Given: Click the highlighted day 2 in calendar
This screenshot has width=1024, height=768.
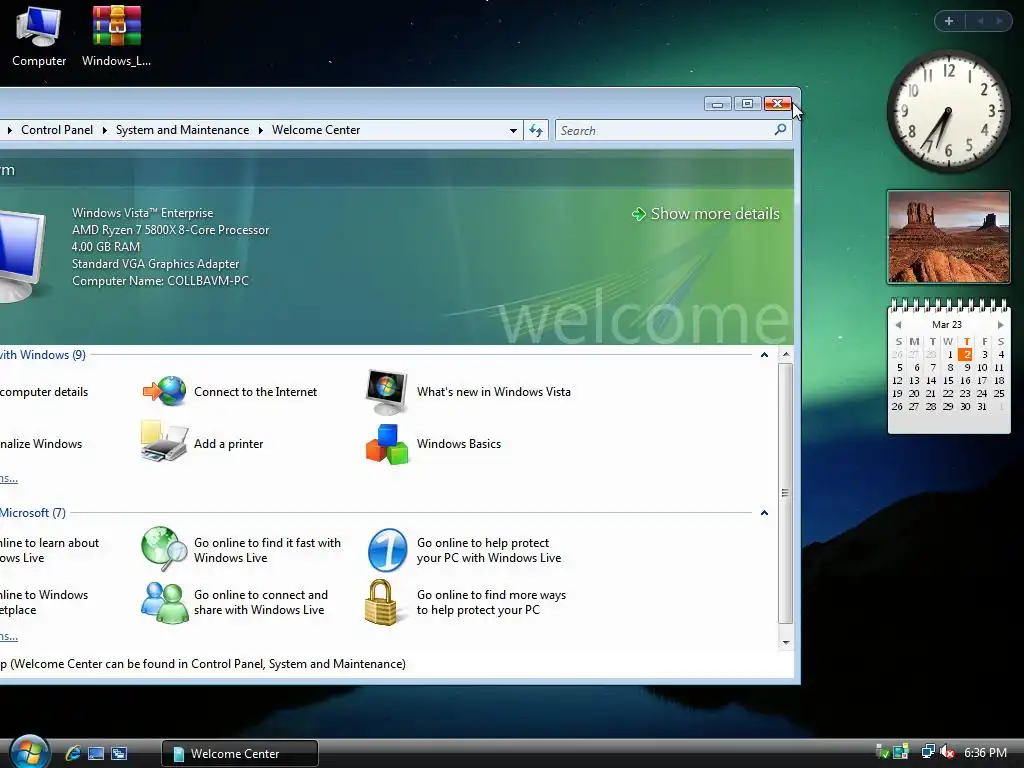Looking at the screenshot, I should click(965, 355).
